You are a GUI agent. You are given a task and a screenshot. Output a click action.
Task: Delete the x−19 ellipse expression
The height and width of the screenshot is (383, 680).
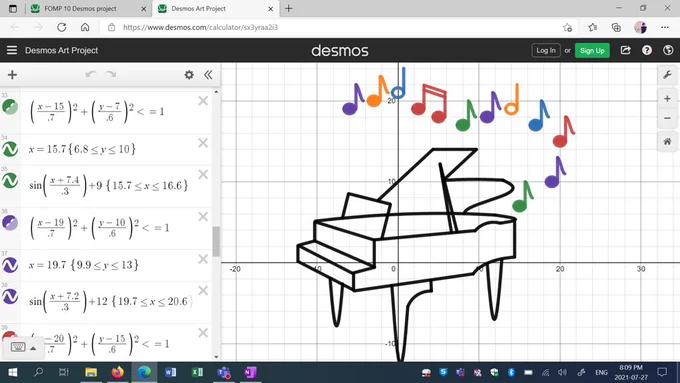203,217
